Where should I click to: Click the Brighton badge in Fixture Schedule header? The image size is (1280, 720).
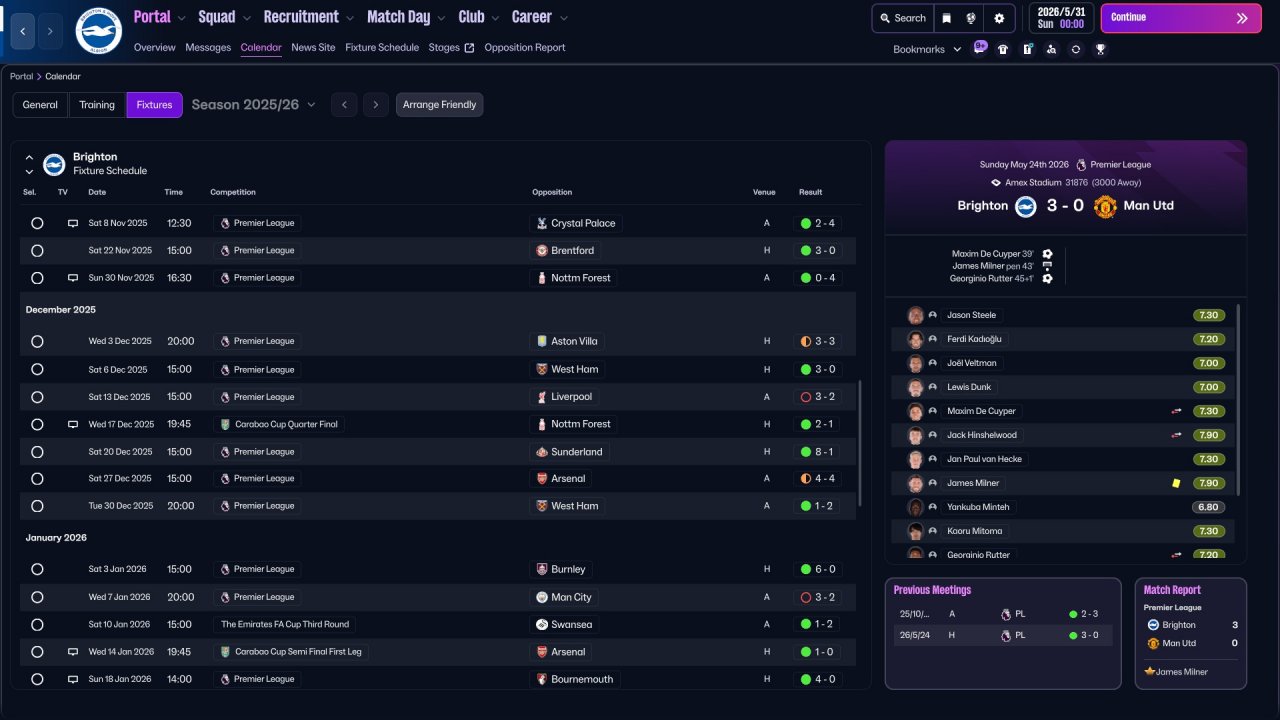54,164
